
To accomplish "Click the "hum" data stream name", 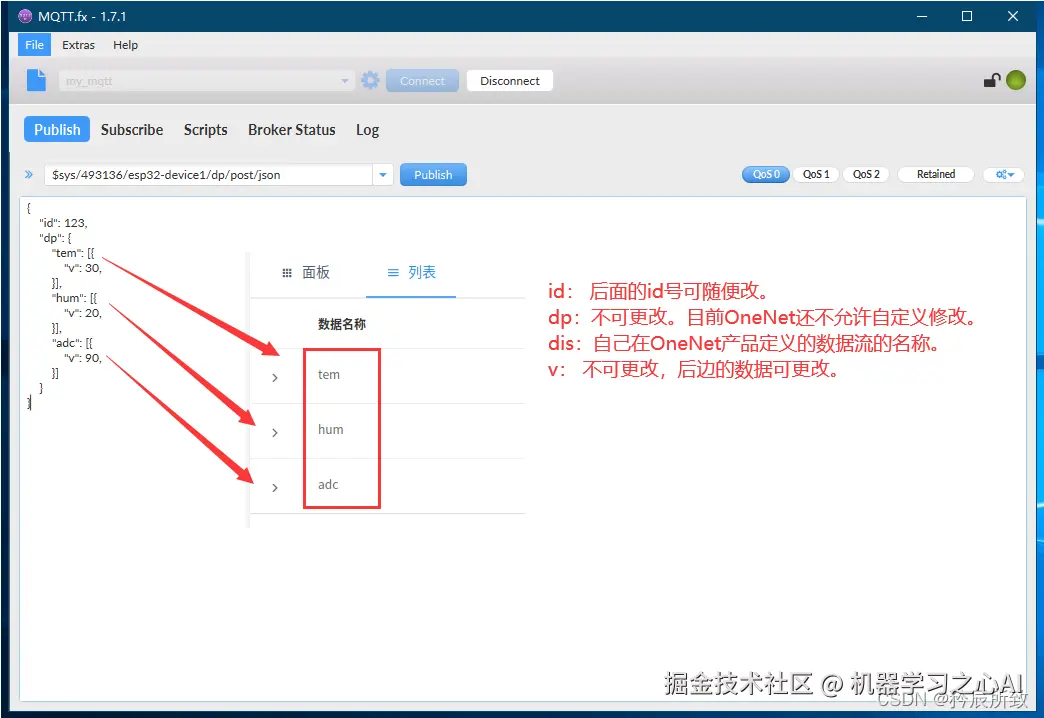I will [x=331, y=430].
